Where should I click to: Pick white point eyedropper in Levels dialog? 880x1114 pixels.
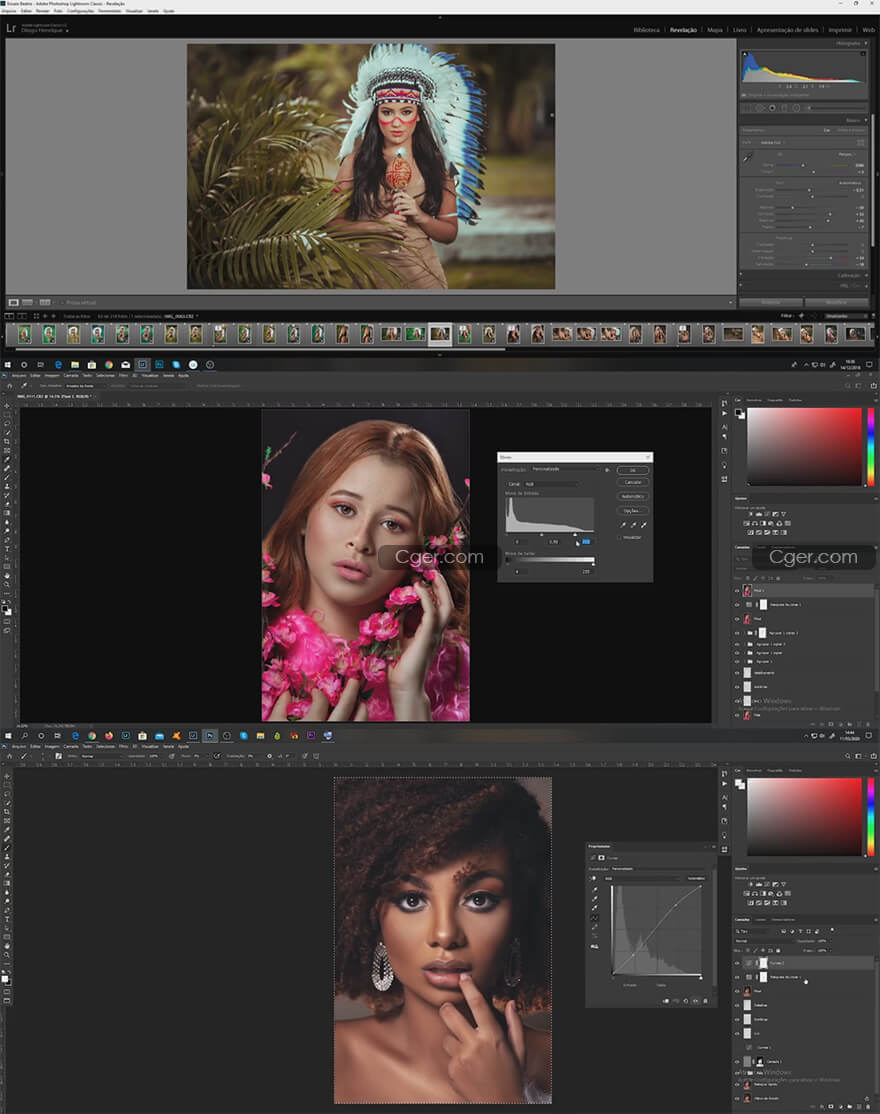643,525
